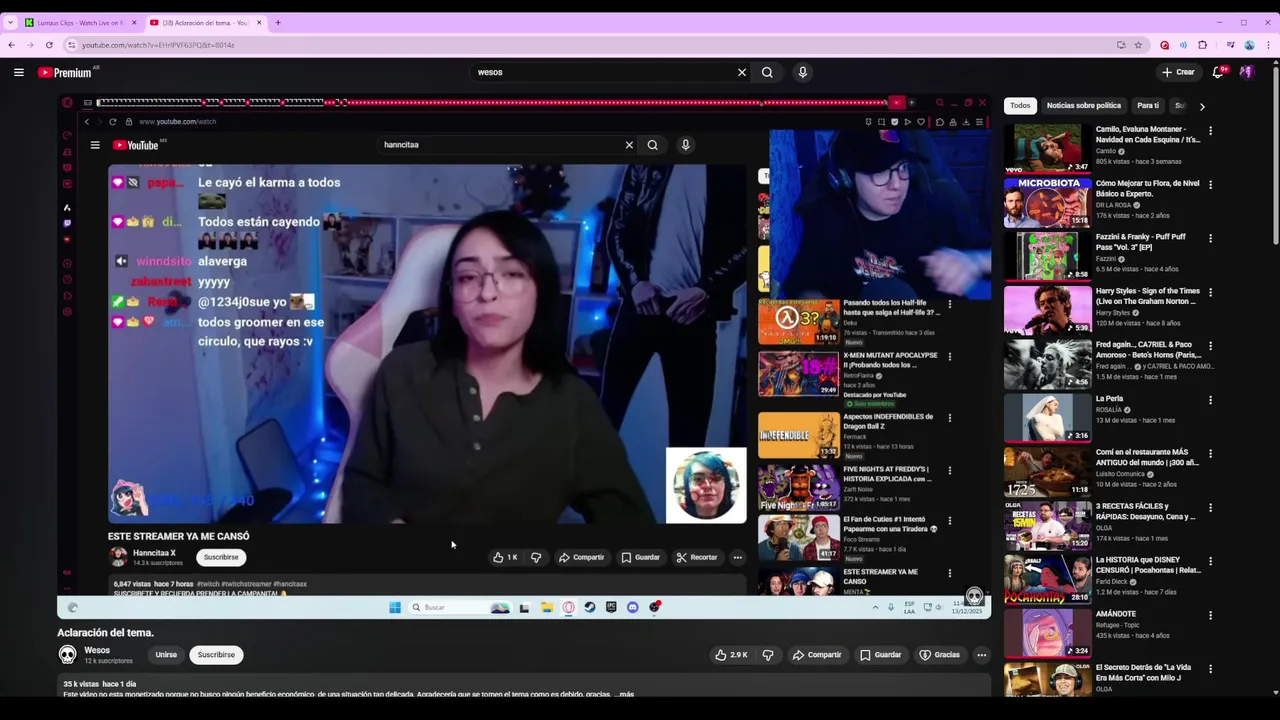Click the install-app icon in address bar
Screen dimensions: 1280x720
1121,45
